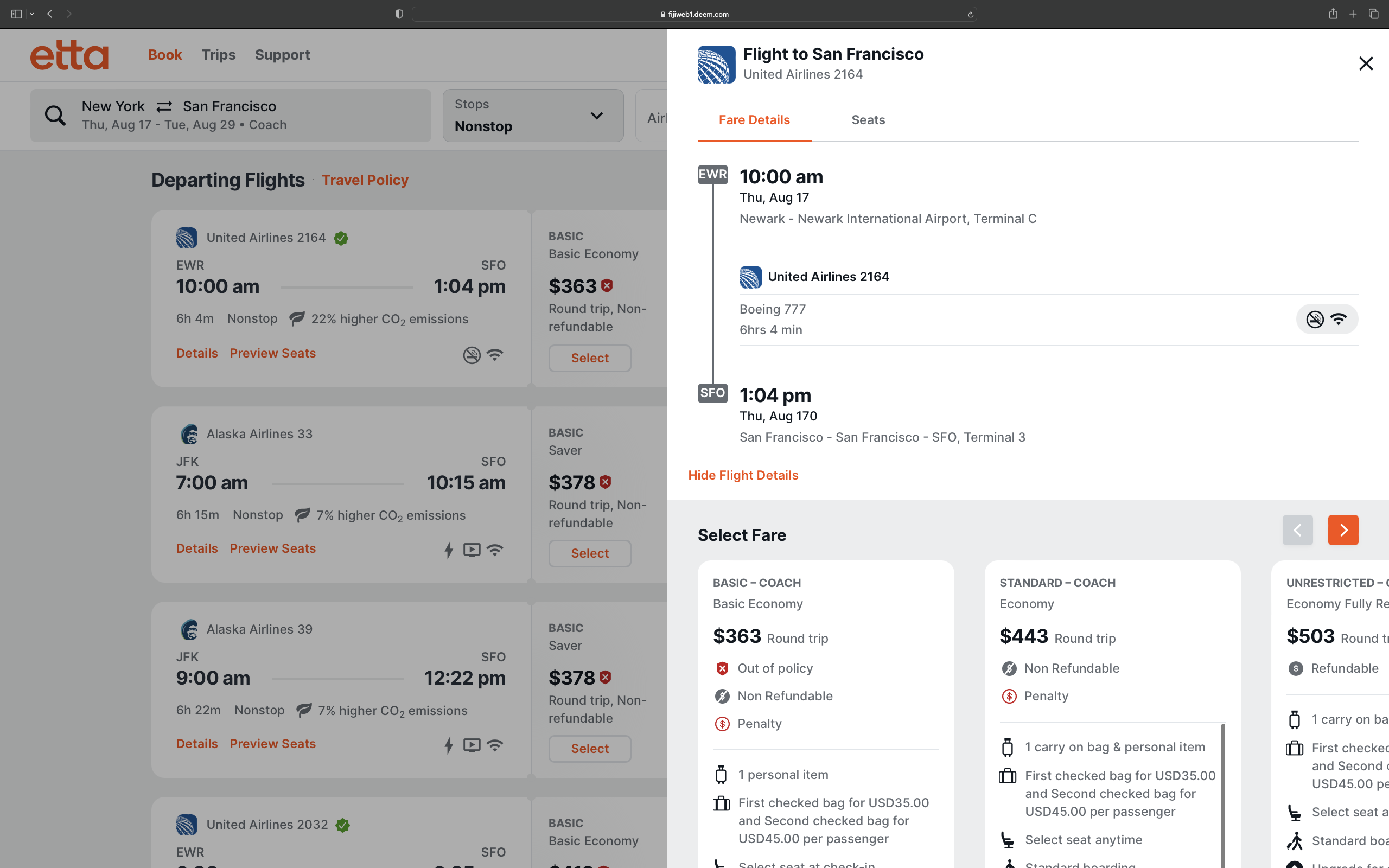Click Non Refundable icon in Standard Coach card
1389x868 pixels.
pyautogui.click(x=1009, y=669)
